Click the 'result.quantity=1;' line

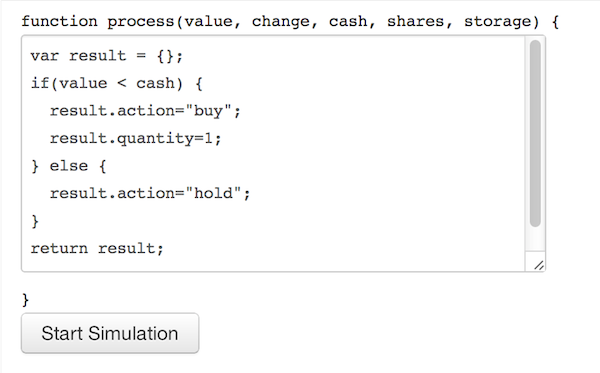point(136,138)
